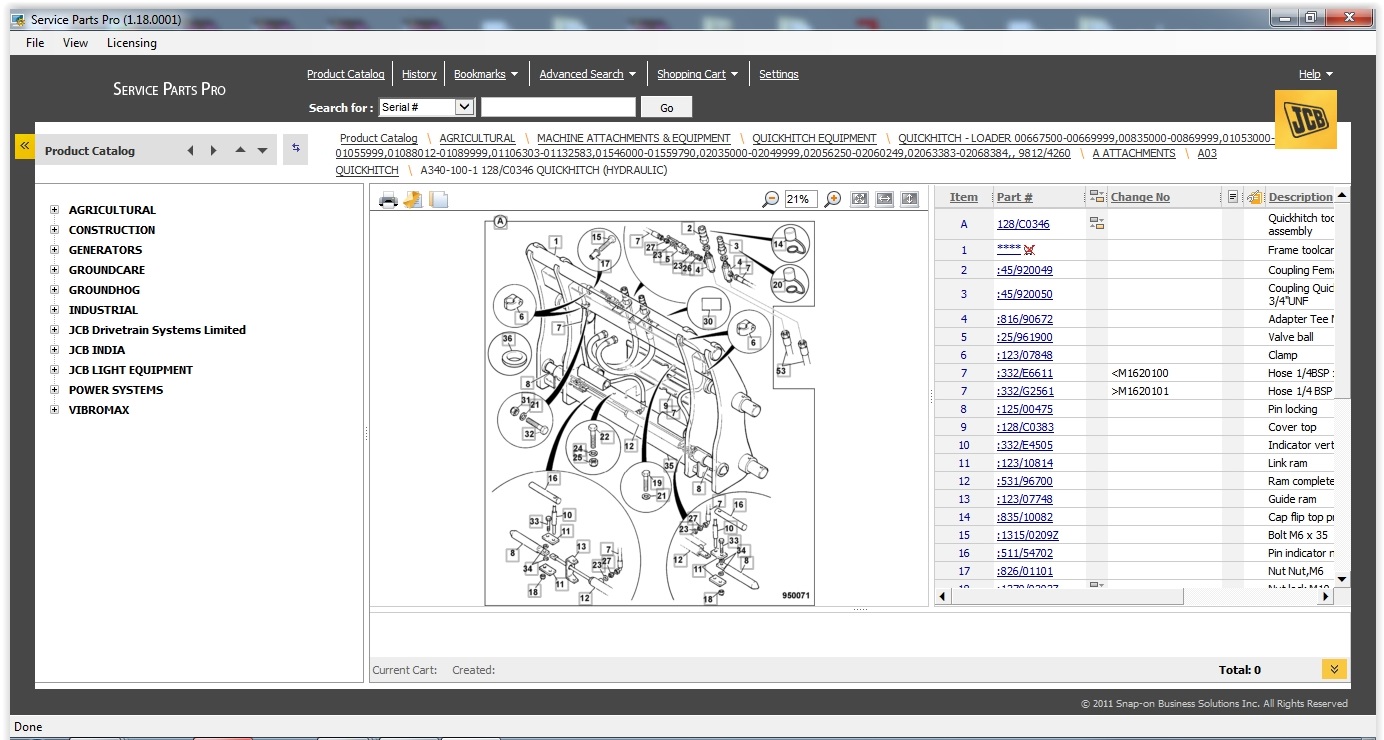The width and height of the screenshot is (1384, 740).
Task: Select JCB LIGHT EQUIPMENT in the catalog tree
Action: click(x=130, y=370)
